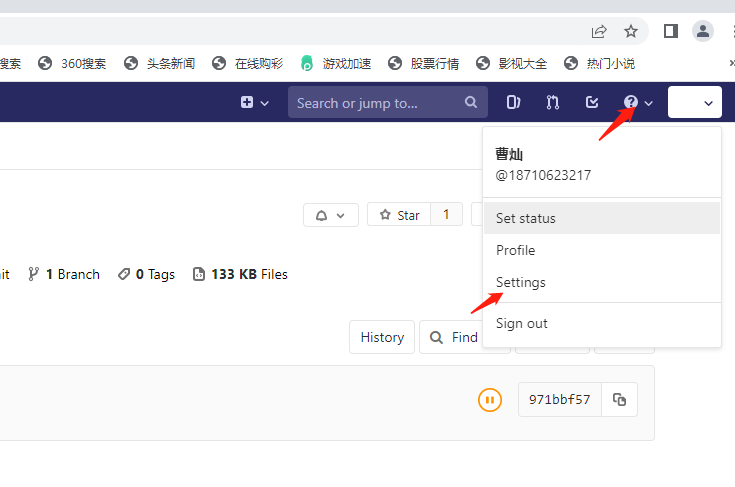Click the username @18710623217
Screen dimensions: 735x487
tap(543, 175)
